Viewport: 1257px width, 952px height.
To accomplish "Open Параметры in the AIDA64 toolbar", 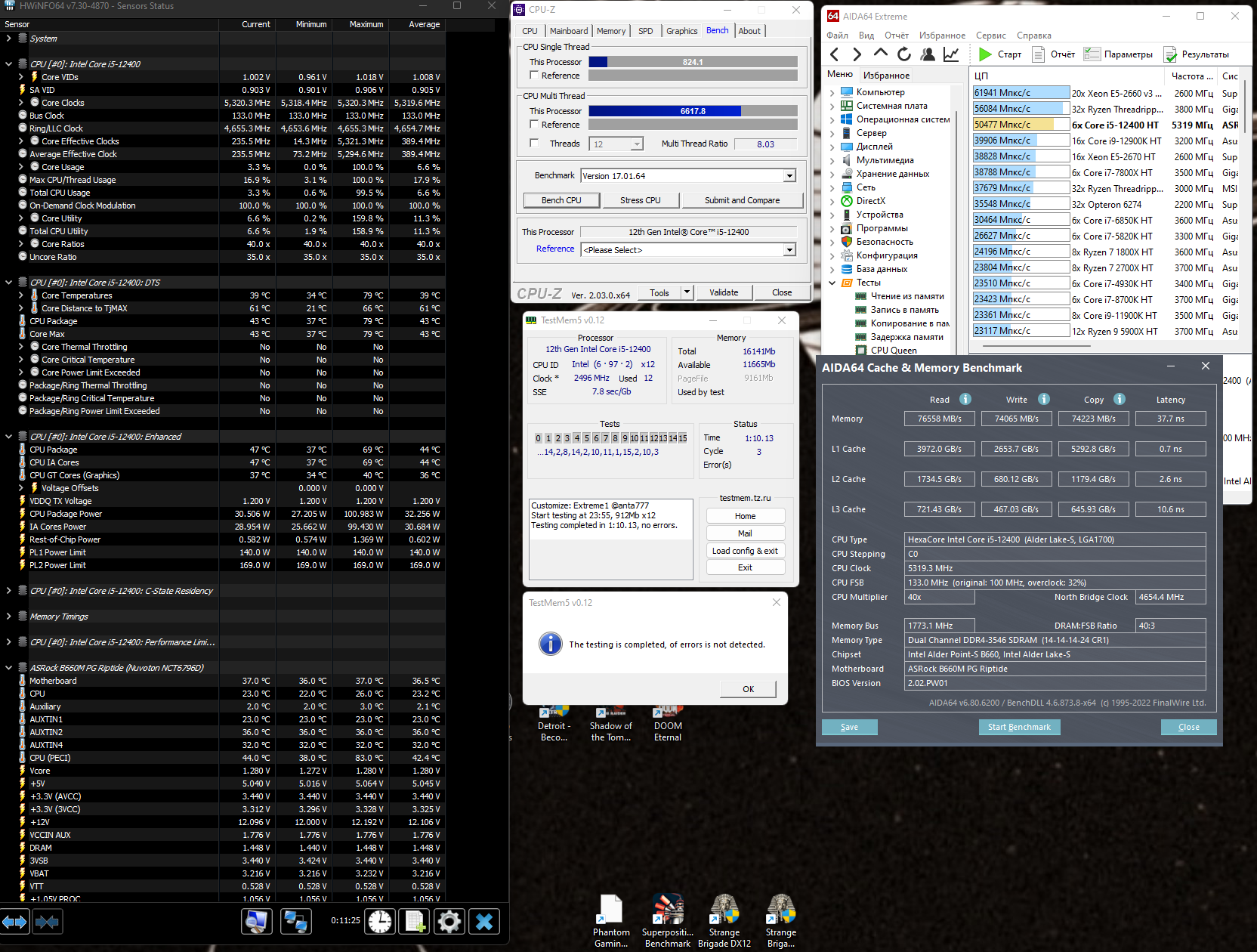I will point(1118,54).
